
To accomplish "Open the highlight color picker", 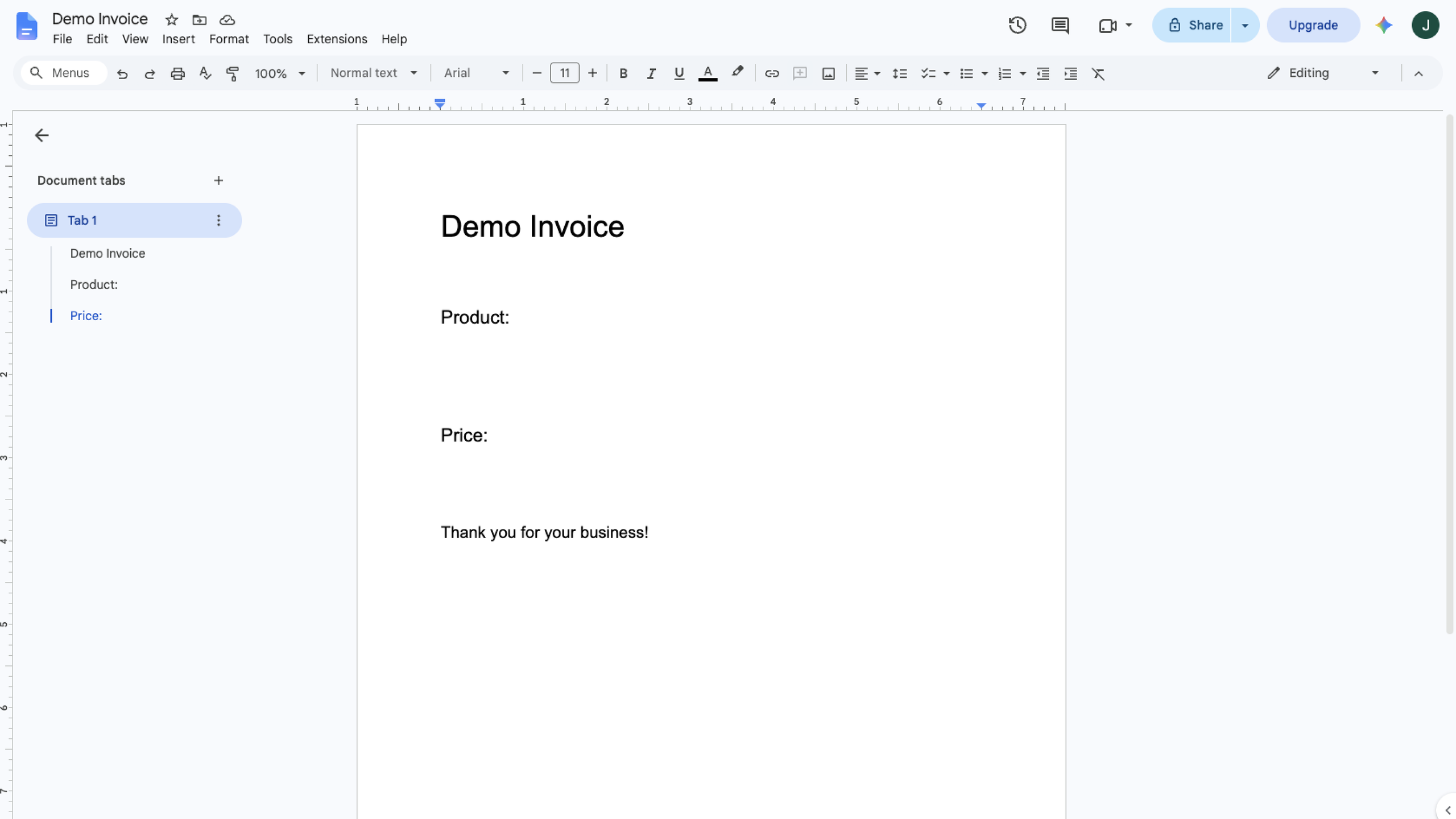I will coord(737,72).
